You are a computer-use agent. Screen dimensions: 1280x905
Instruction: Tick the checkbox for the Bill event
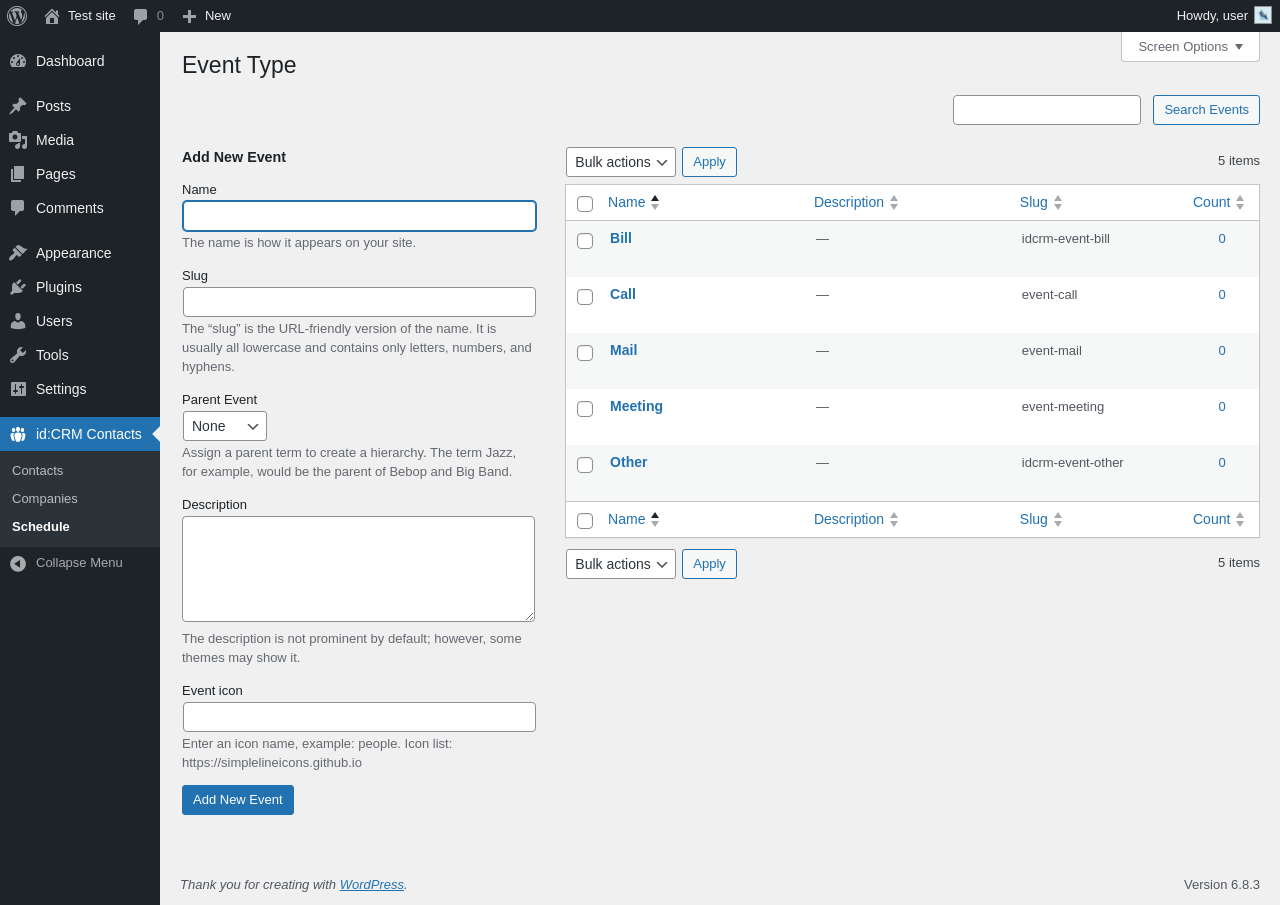(x=585, y=241)
